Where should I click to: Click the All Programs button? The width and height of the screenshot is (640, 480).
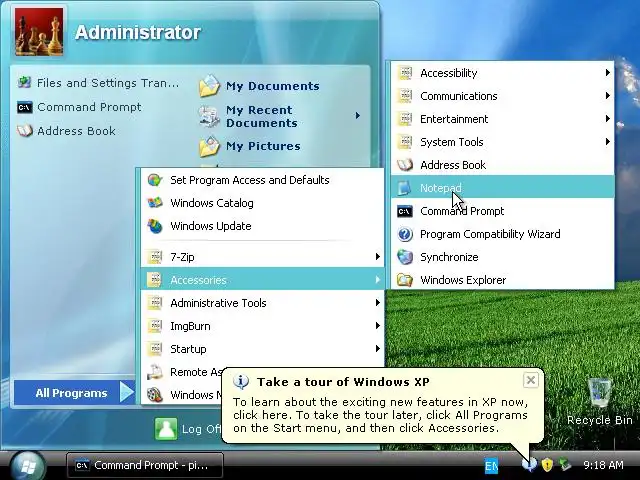point(75,392)
